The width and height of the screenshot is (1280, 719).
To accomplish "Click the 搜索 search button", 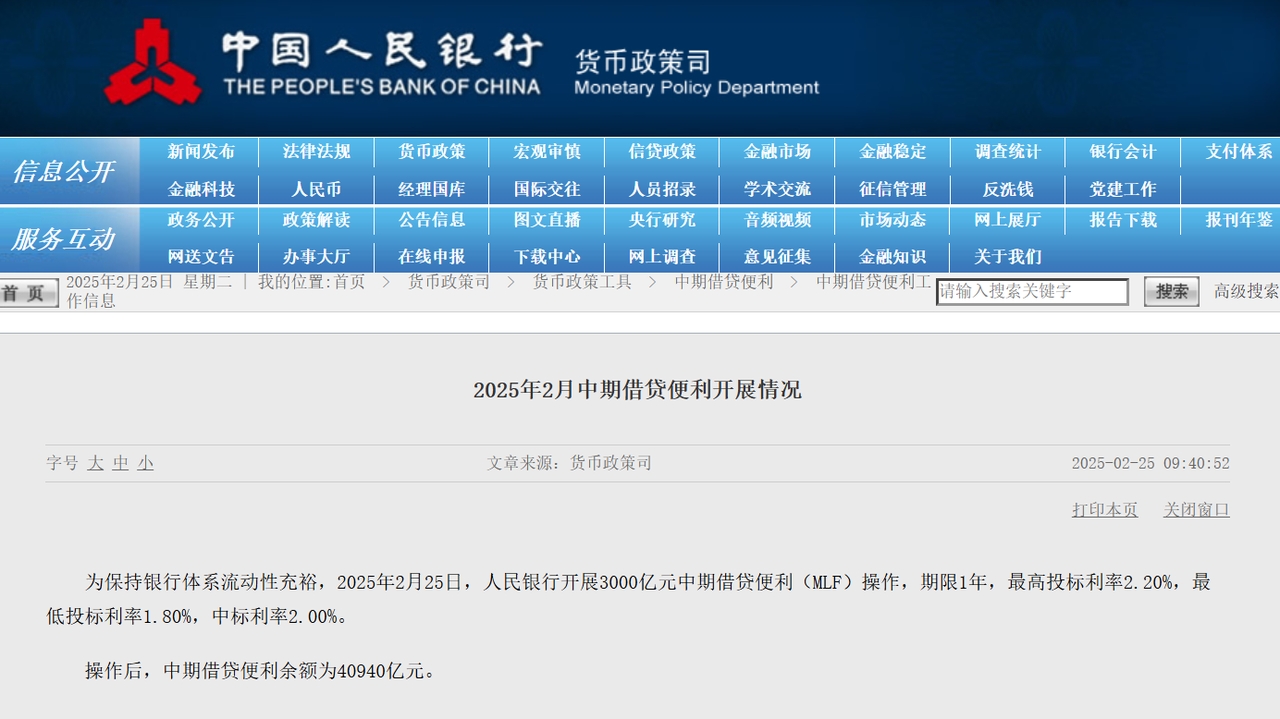I will pos(1171,292).
